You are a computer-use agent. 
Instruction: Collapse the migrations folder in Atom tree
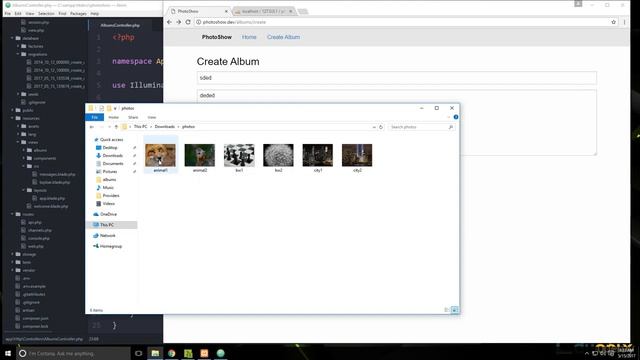point(18,54)
